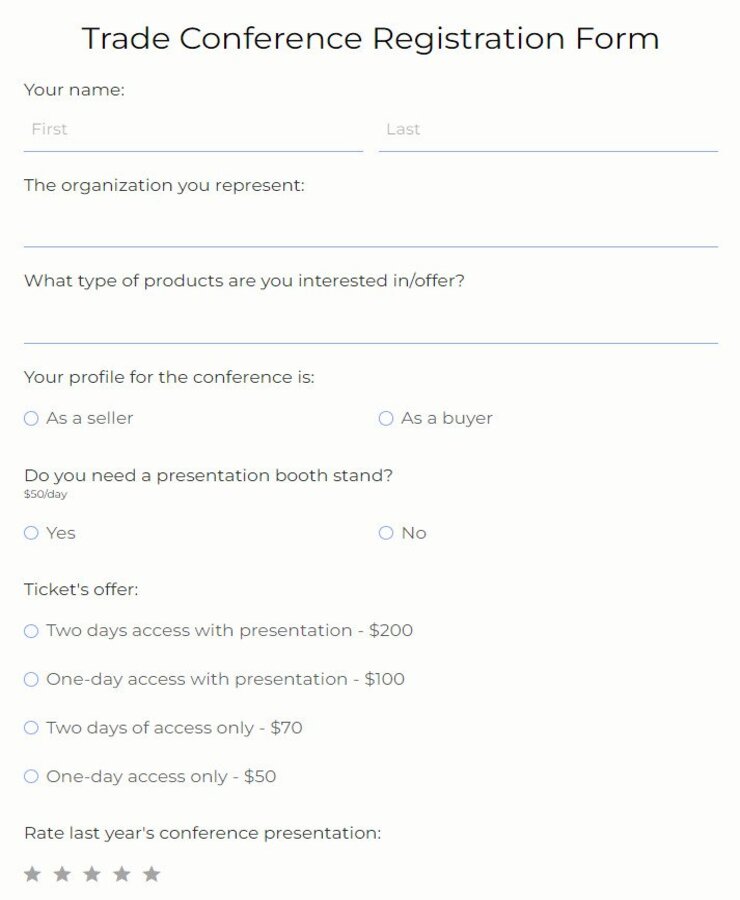Image resolution: width=740 pixels, height=900 pixels.
Task: Select 'As a seller' profile option
Action: 31,418
